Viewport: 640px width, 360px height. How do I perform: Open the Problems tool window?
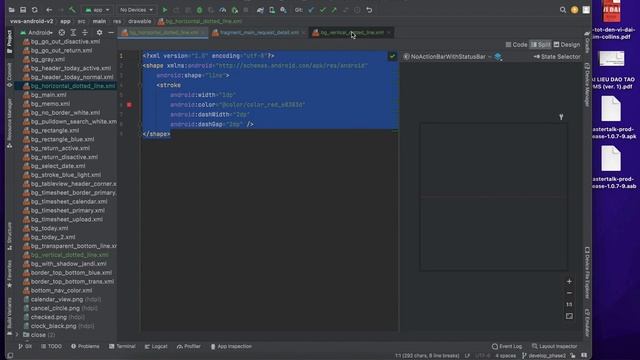click(85, 346)
